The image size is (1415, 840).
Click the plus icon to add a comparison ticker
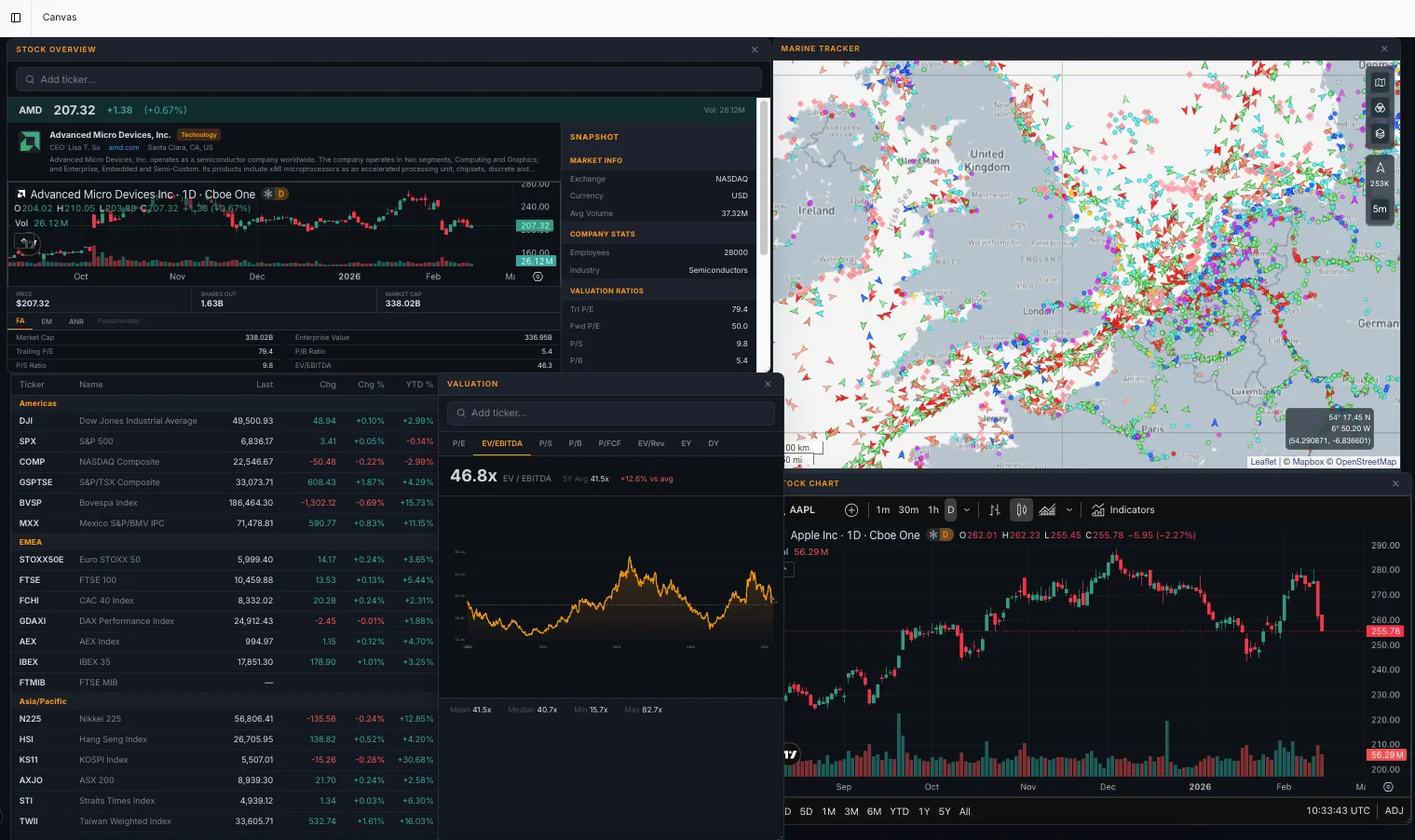[x=851, y=509]
